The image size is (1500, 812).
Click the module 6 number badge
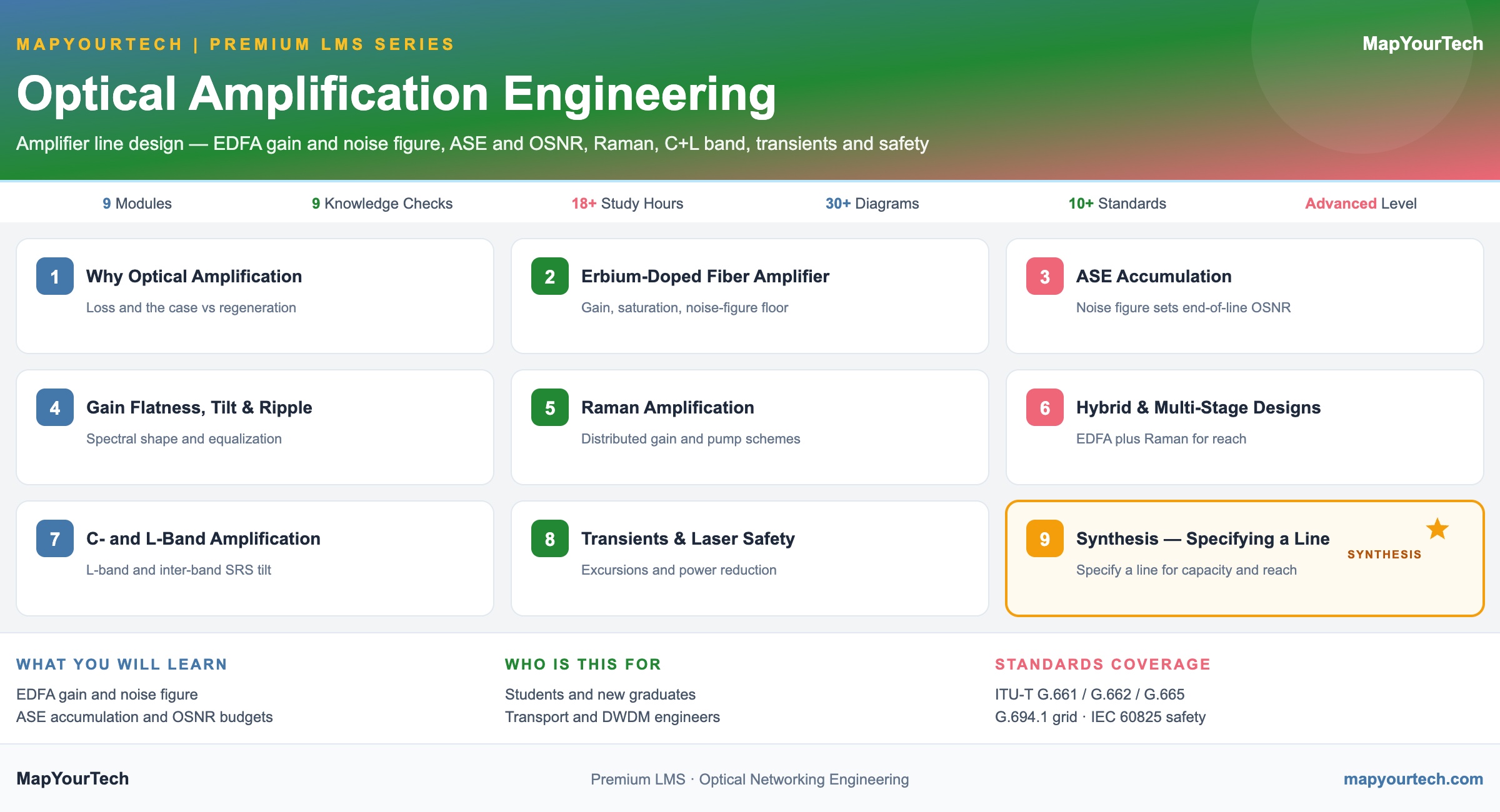[1045, 407]
